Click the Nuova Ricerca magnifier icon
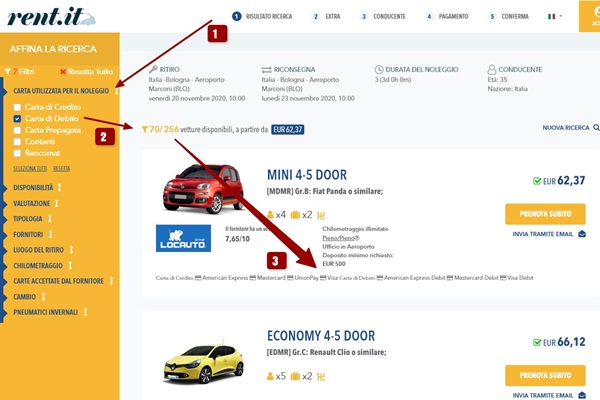The height and width of the screenshot is (400, 600). tap(596, 127)
